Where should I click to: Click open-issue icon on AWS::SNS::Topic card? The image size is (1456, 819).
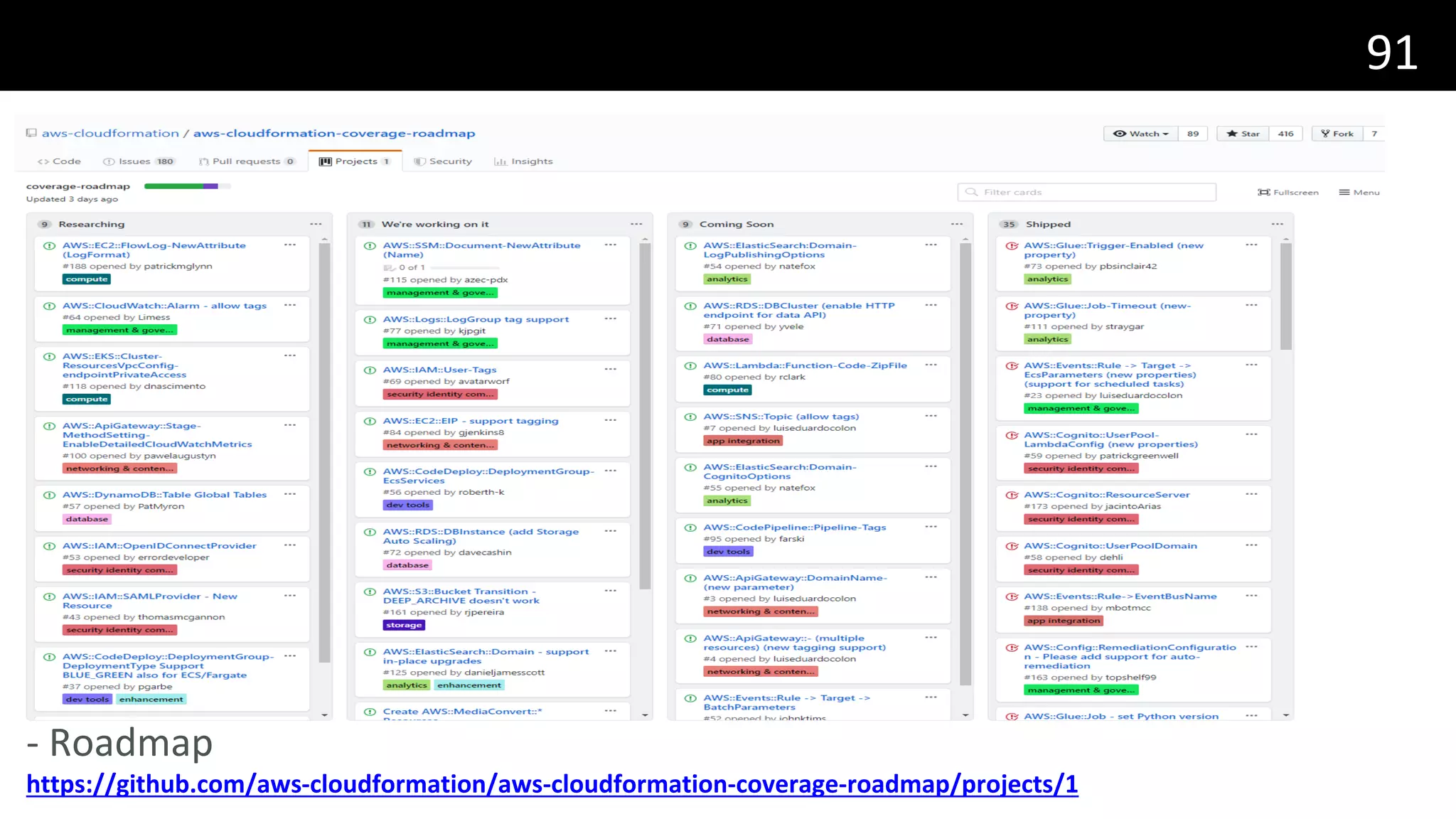click(690, 417)
